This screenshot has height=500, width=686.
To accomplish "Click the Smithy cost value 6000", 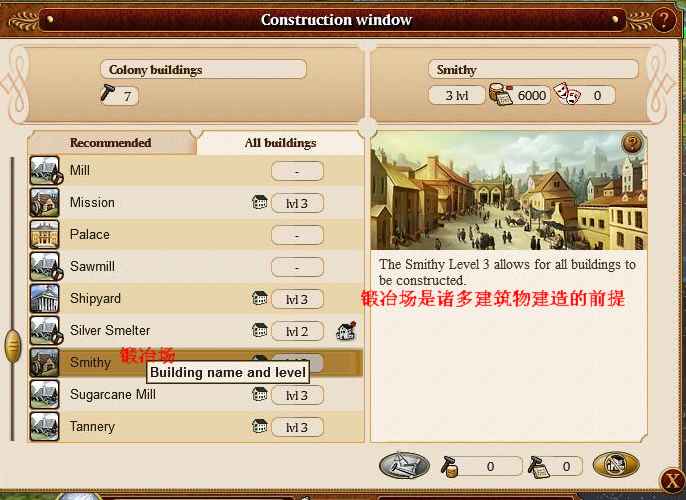I will (532, 95).
